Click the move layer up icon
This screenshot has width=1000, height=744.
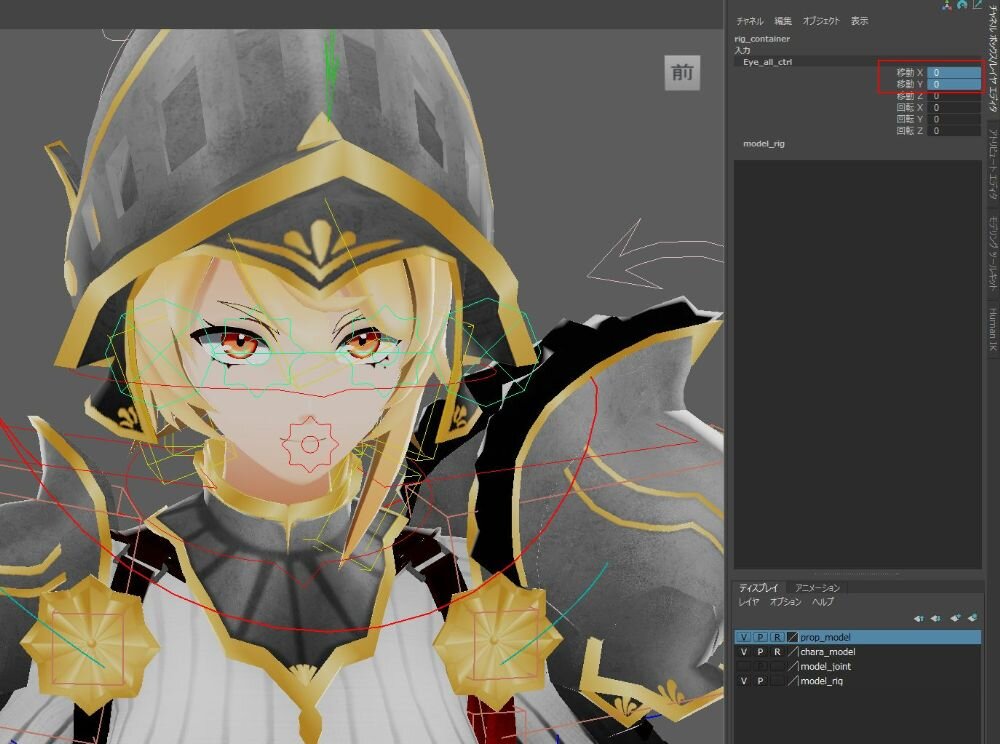click(x=919, y=618)
